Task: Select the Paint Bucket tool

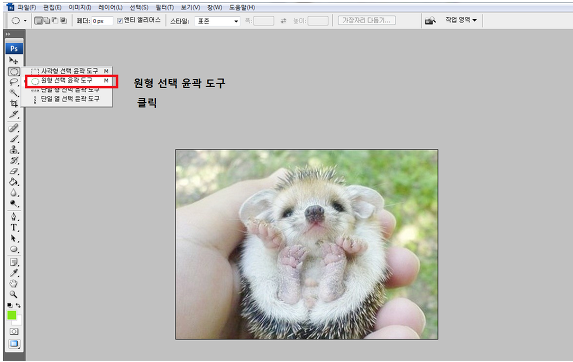Action: point(14,182)
